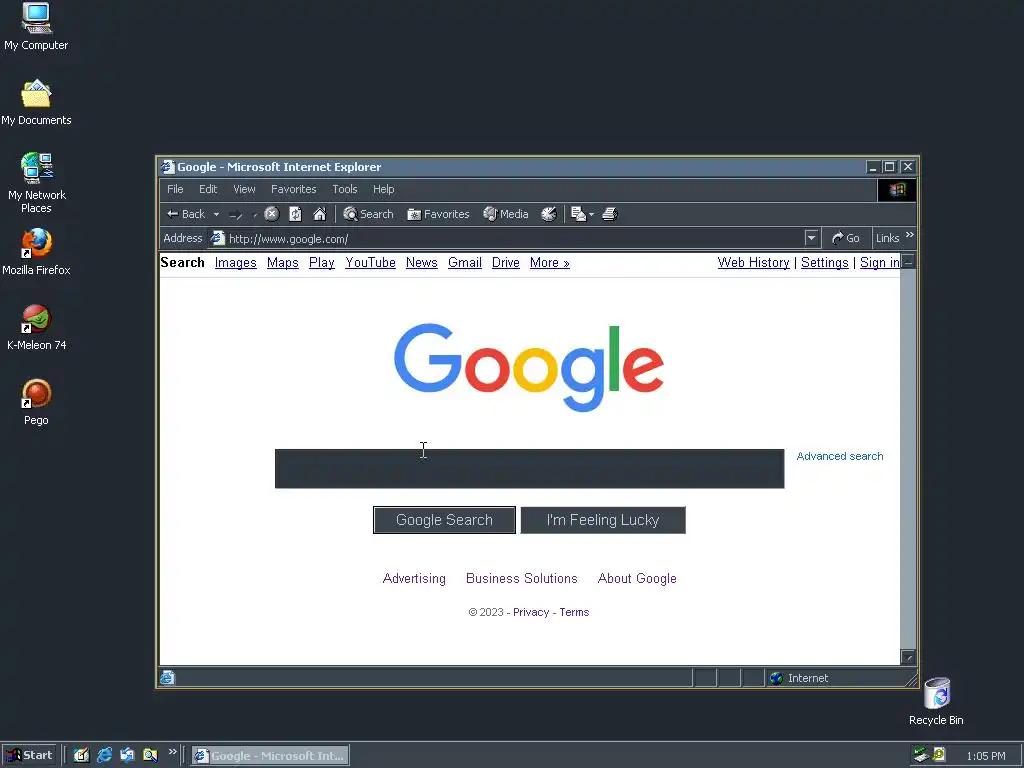The width and height of the screenshot is (1024, 768).
Task: Select the My Computer desktop icon
Action: [36, 27]
